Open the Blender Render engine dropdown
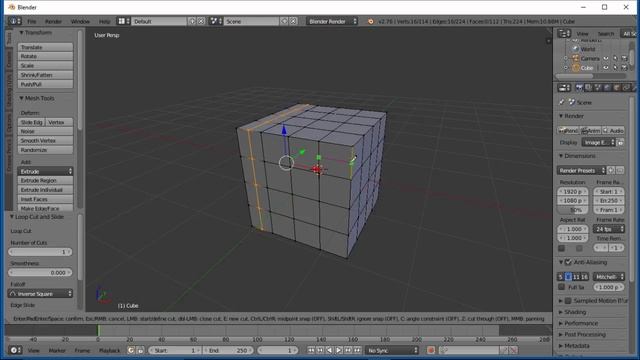 click(332, 21)
